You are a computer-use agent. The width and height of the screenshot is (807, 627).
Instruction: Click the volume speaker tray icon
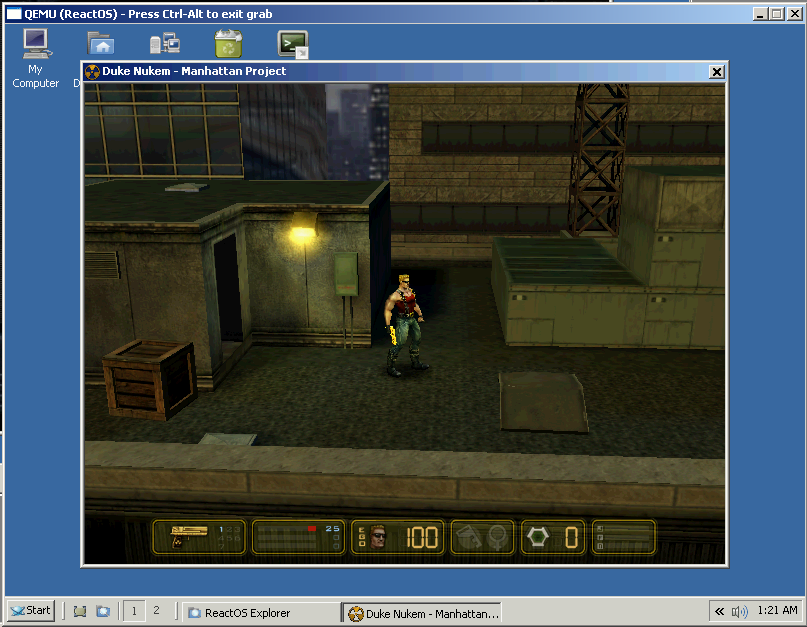(x=739, y=611)
